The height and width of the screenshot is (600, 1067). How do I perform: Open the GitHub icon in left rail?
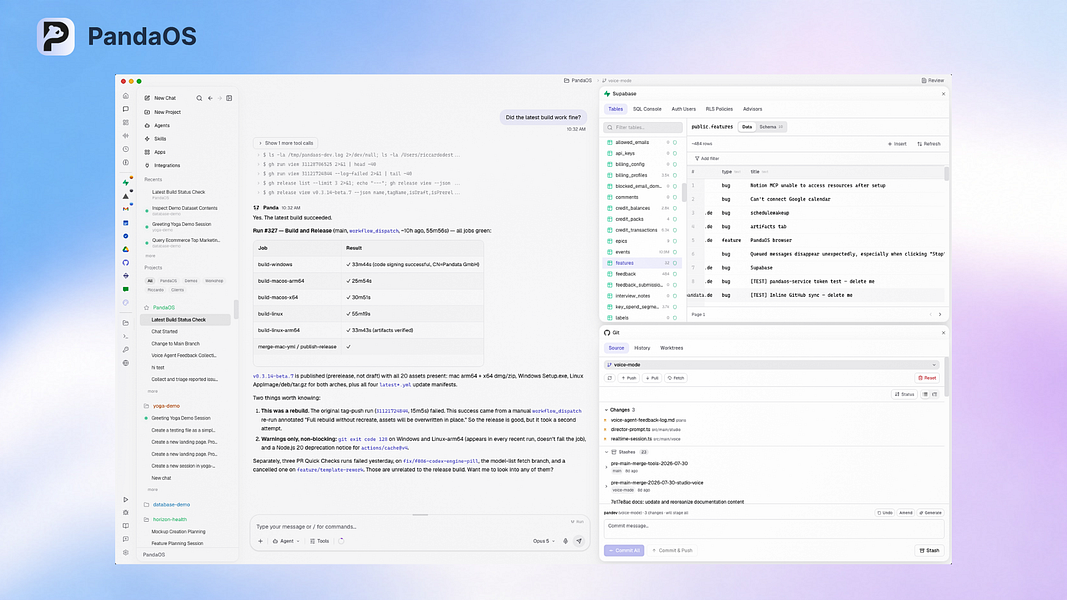[125, 263]
